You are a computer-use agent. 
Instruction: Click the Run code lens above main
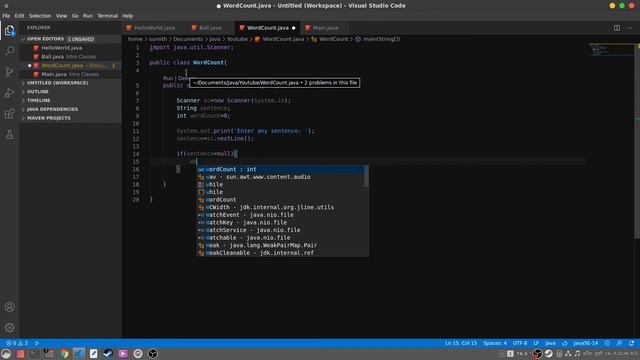point(167,78)
